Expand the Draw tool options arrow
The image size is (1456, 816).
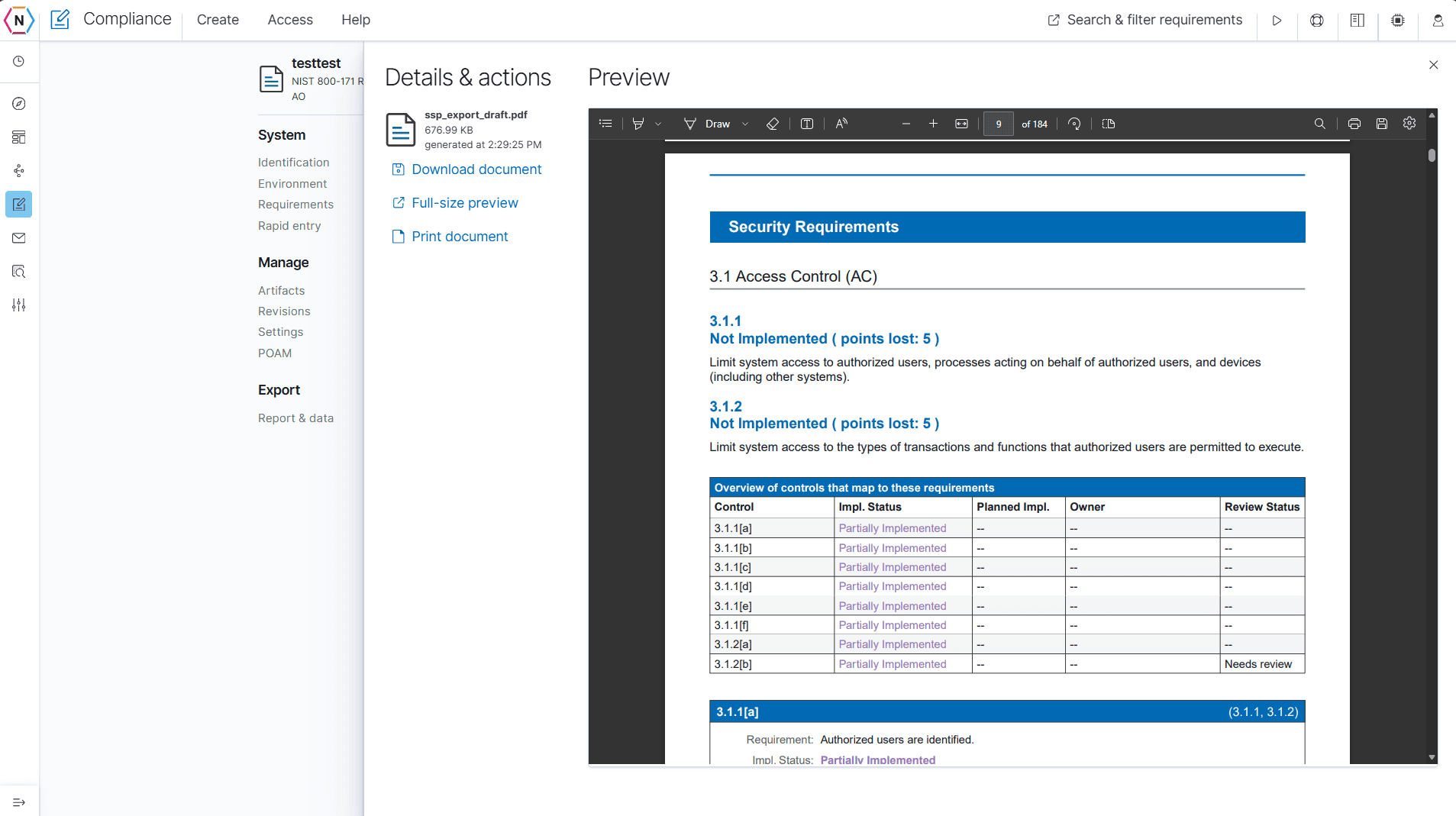tap(745, 124)
